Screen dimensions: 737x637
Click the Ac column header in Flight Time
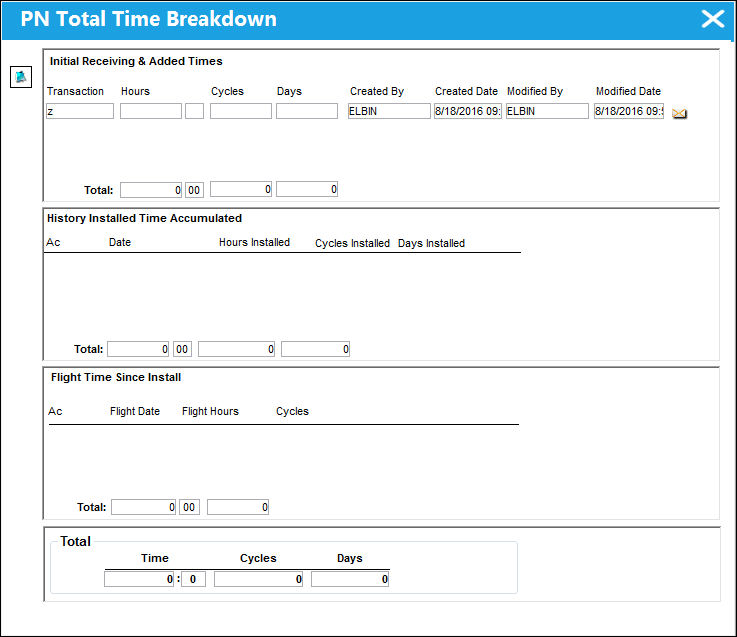[x=55, y=411]
